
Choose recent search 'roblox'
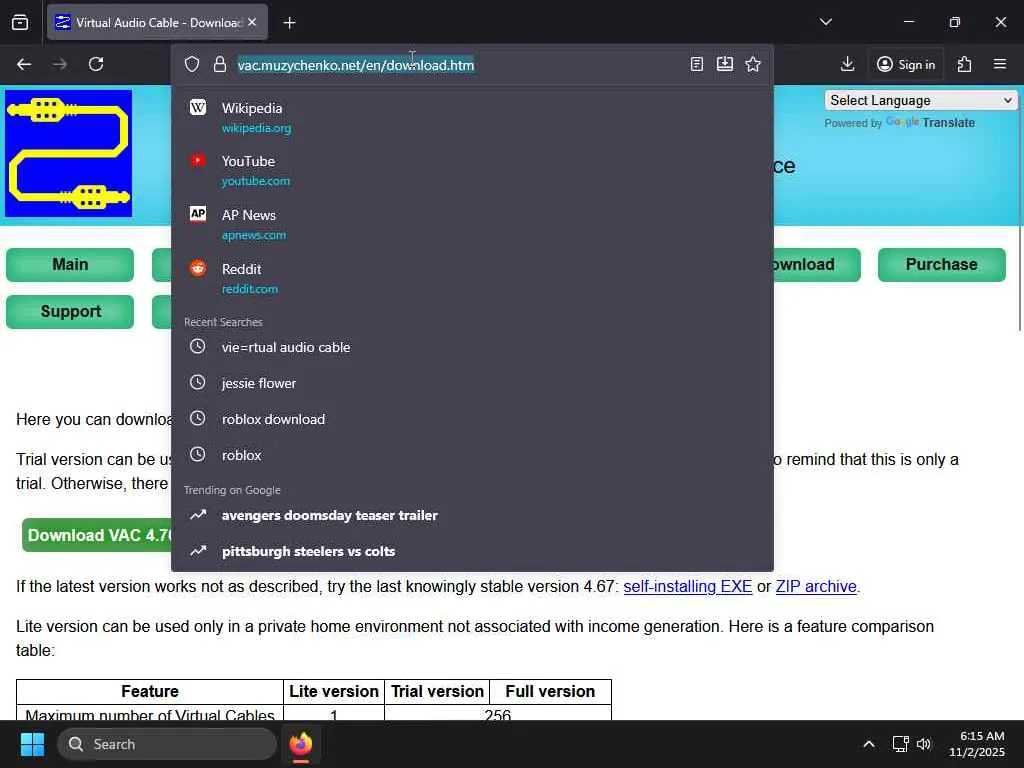tap(472, 455)
